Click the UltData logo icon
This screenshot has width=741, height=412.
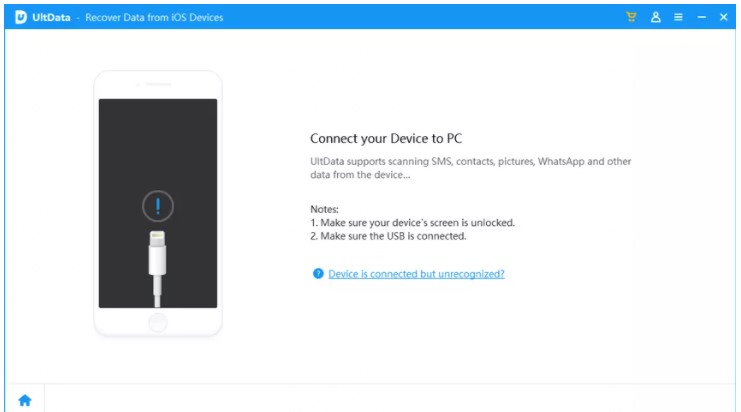[x=20, y=17]
